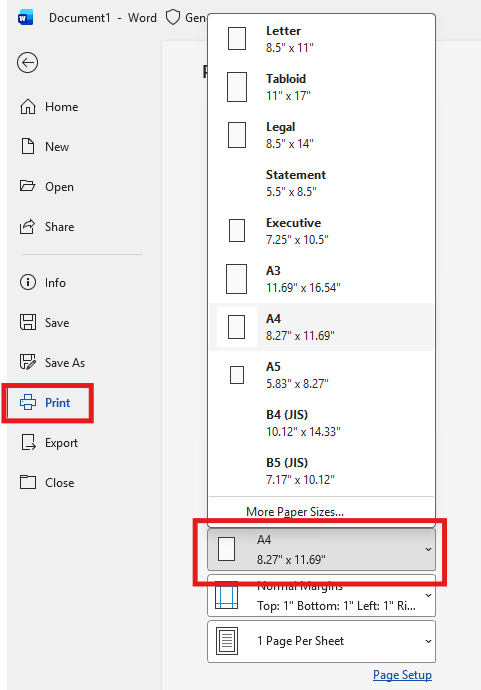The image size is (481, 690).
Task: Choose the A3 paper size option
Action: [322, 279]
